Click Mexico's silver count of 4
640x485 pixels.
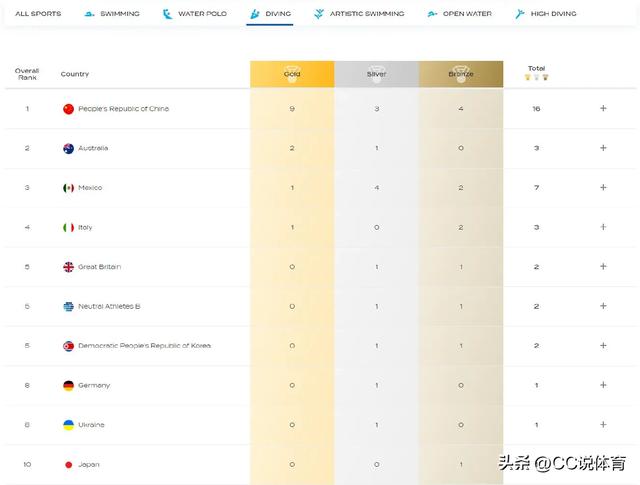[377, 188]
